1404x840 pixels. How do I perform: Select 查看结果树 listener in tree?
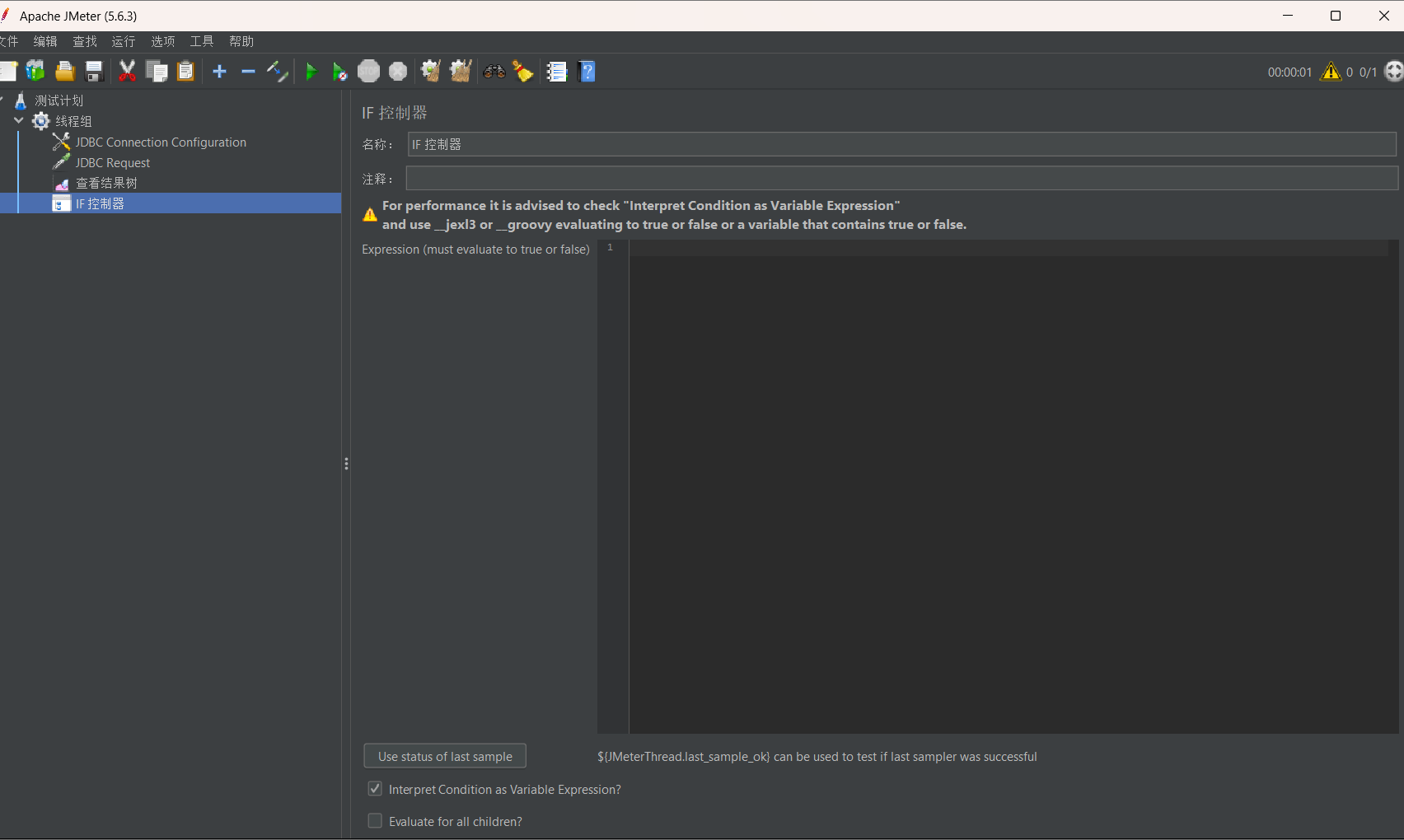[x=106, y=183]
